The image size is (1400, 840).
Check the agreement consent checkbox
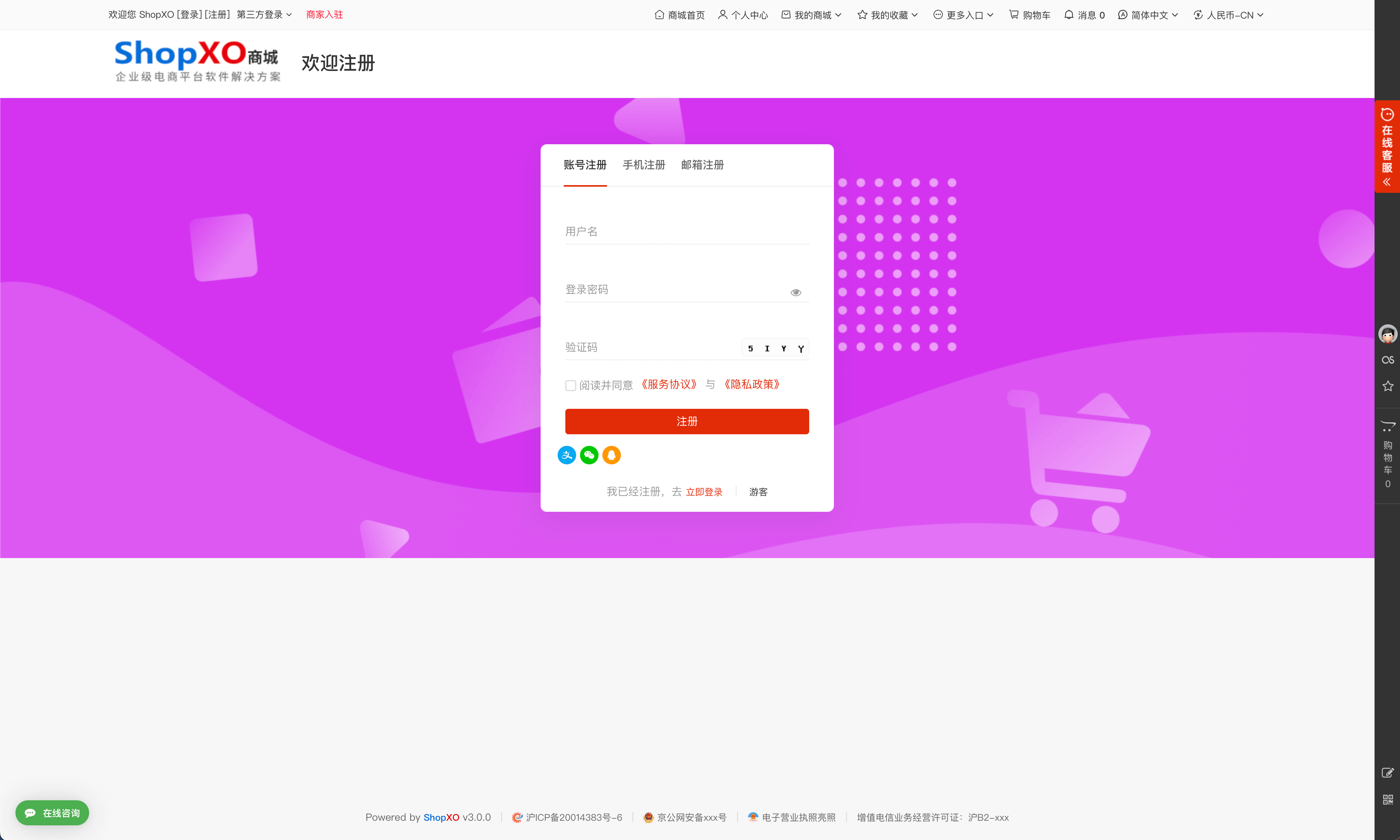tap(570, 385)
